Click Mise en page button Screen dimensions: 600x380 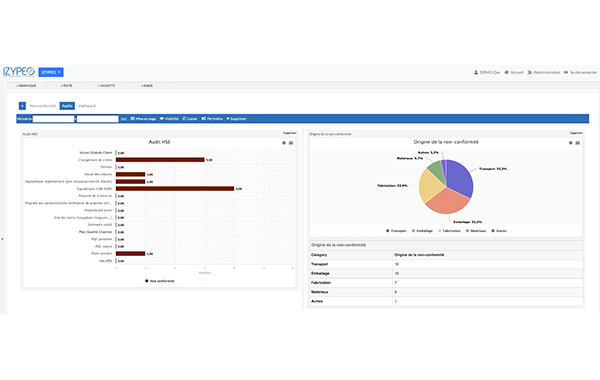(x=143, y=119)
